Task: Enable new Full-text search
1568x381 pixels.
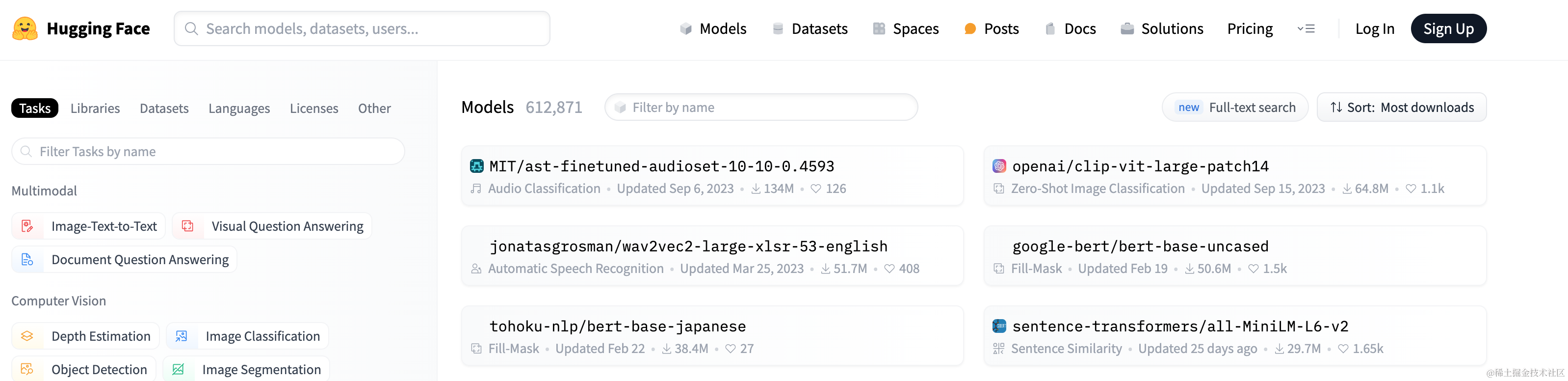Action: [1235, 108]
